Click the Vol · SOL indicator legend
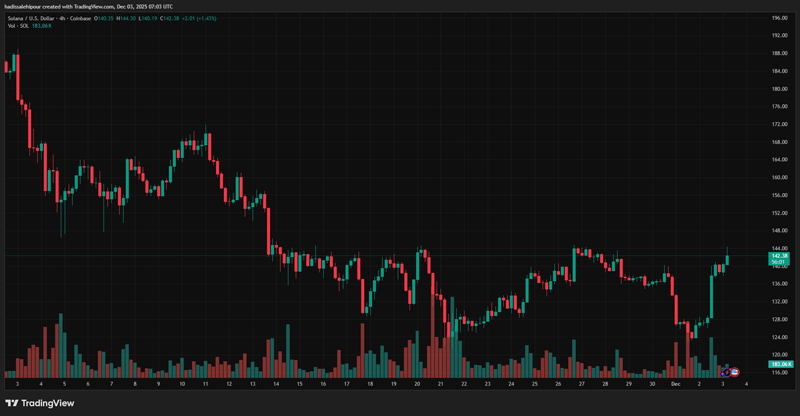 [20, 25]
